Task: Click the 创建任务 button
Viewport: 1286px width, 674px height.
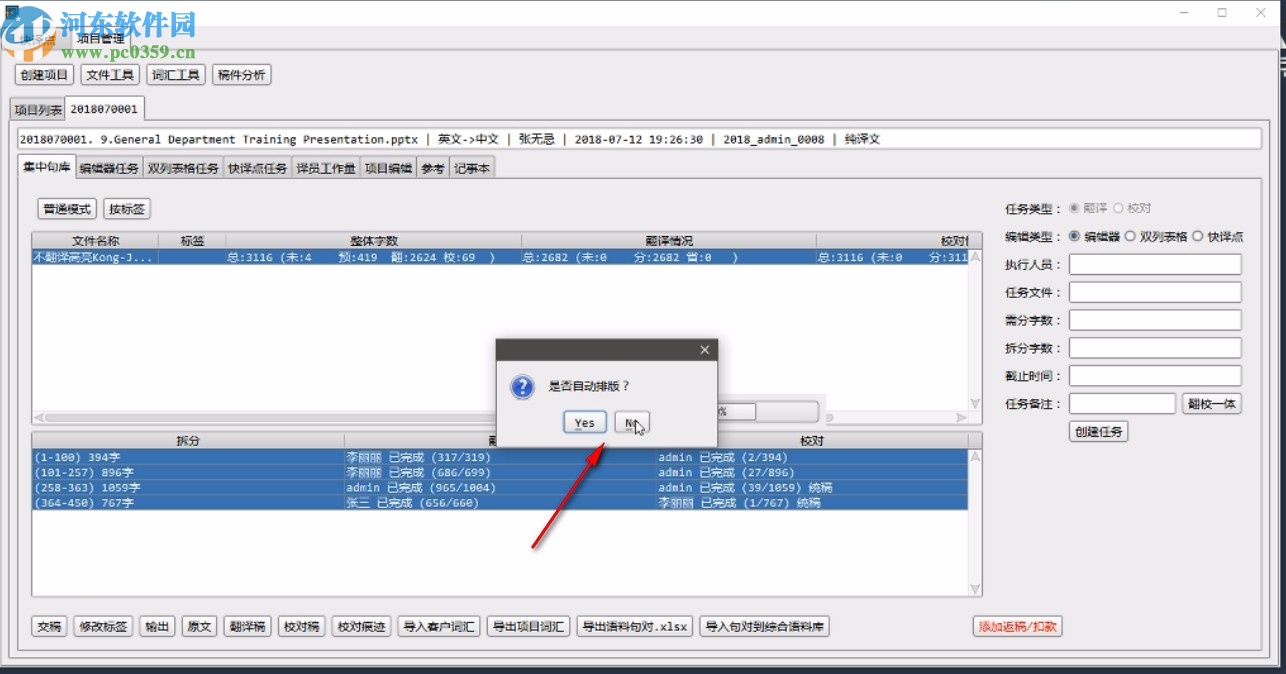Action: point(1099,432)
